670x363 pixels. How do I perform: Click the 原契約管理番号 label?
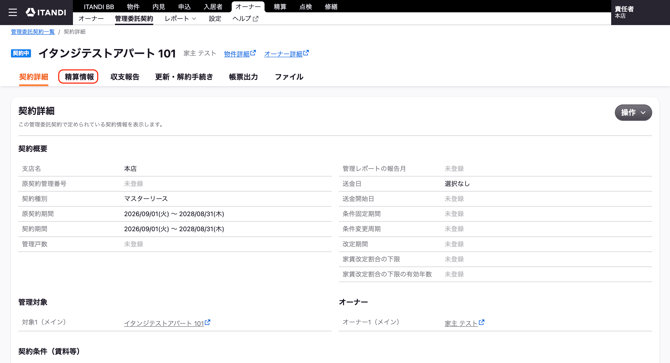click(x=44, y=184)
